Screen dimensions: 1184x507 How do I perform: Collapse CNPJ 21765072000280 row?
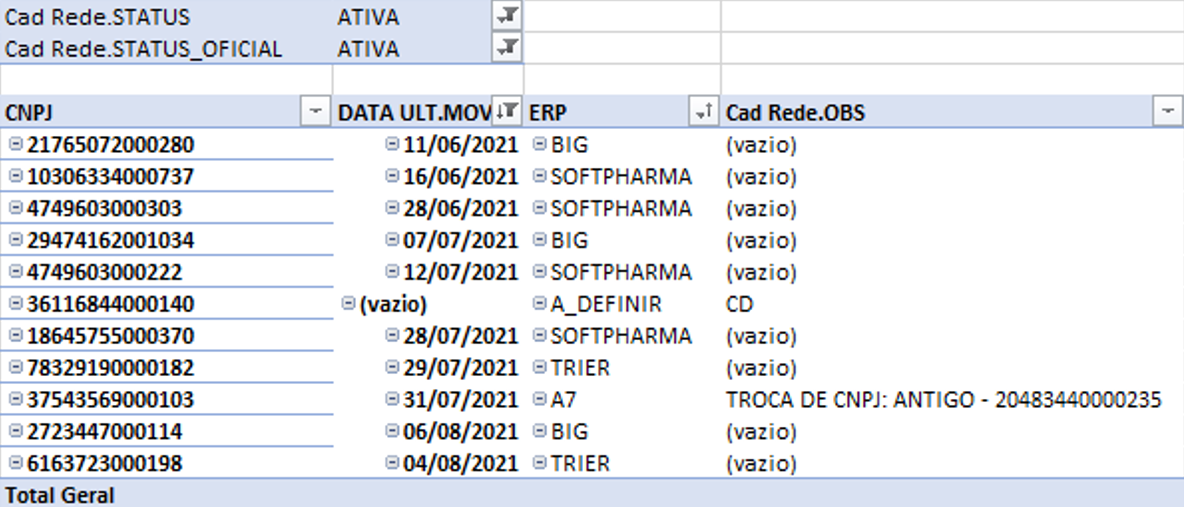[x=15, y=145]
